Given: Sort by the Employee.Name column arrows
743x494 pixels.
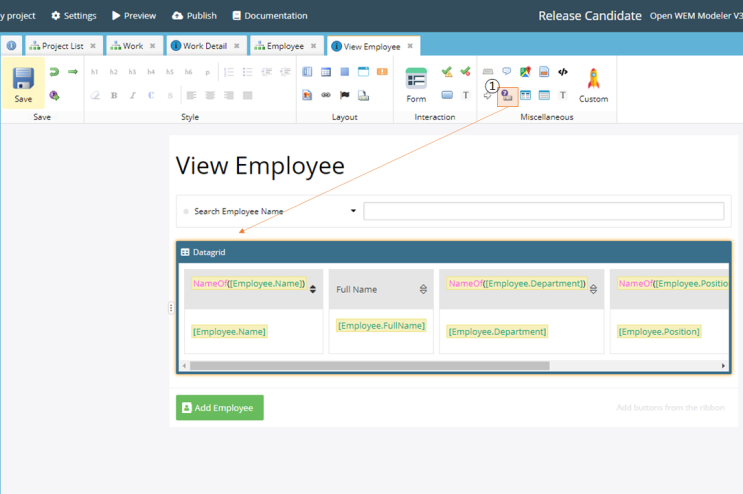Looking at the screenshot, I should click(x=313, y=289).
